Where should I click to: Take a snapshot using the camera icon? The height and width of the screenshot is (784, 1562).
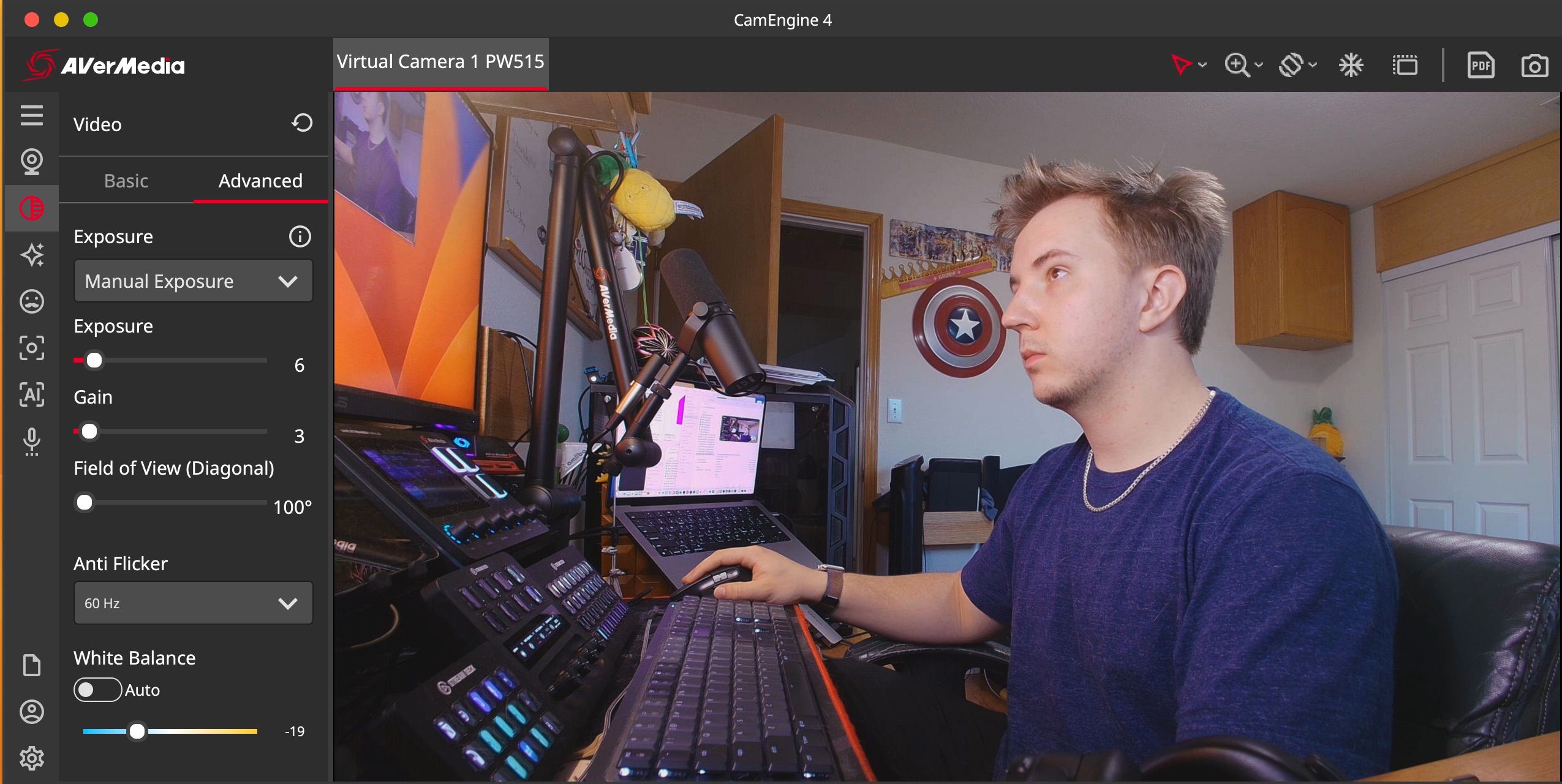1534,64
